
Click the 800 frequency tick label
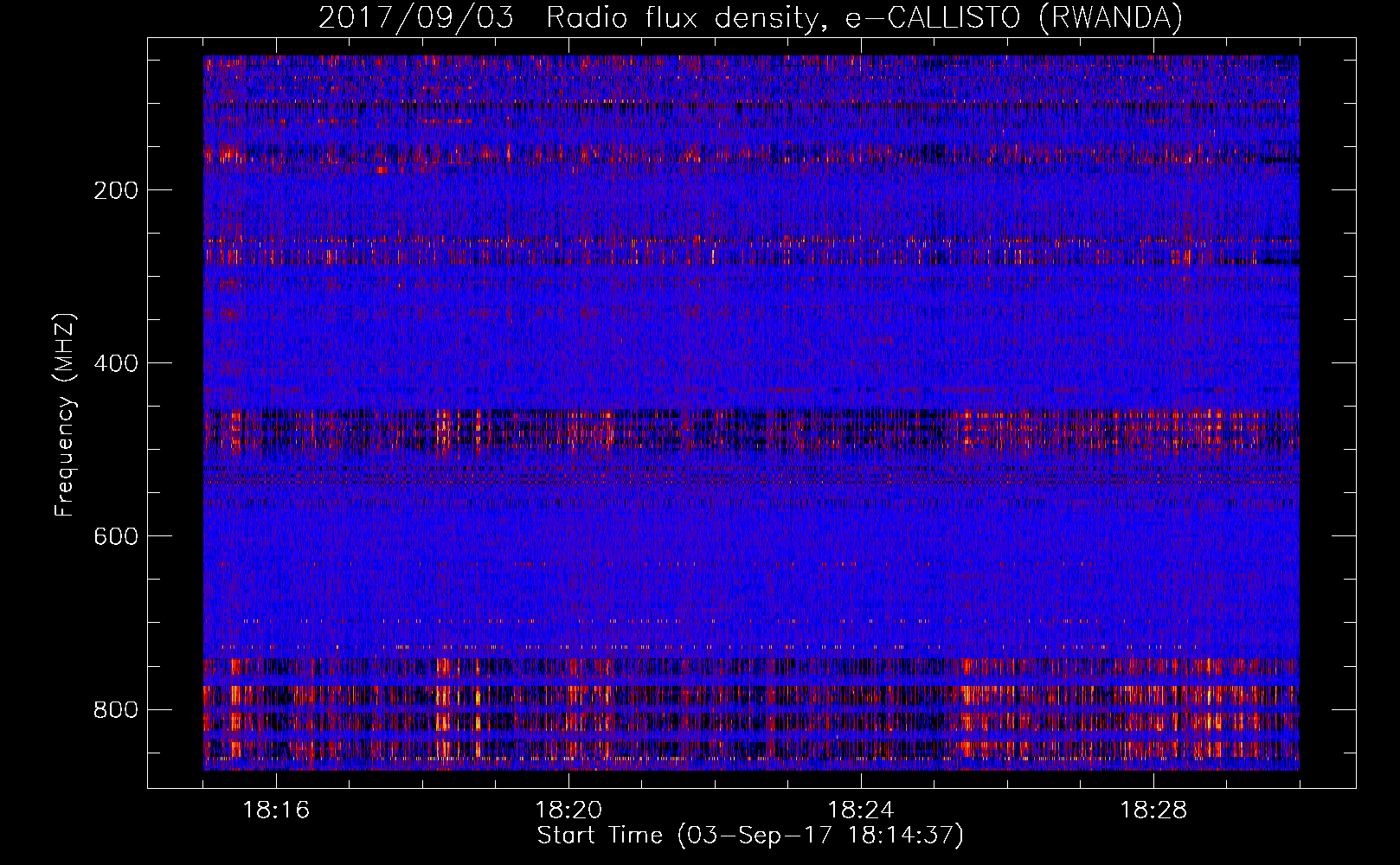click(116, 710)
